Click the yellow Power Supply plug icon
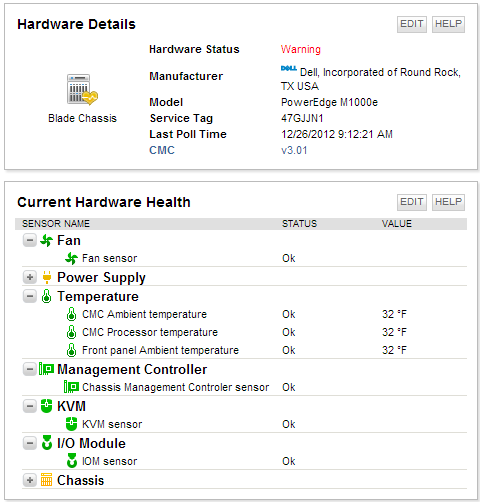Screen dimensions: 480x502 point(47,277)
